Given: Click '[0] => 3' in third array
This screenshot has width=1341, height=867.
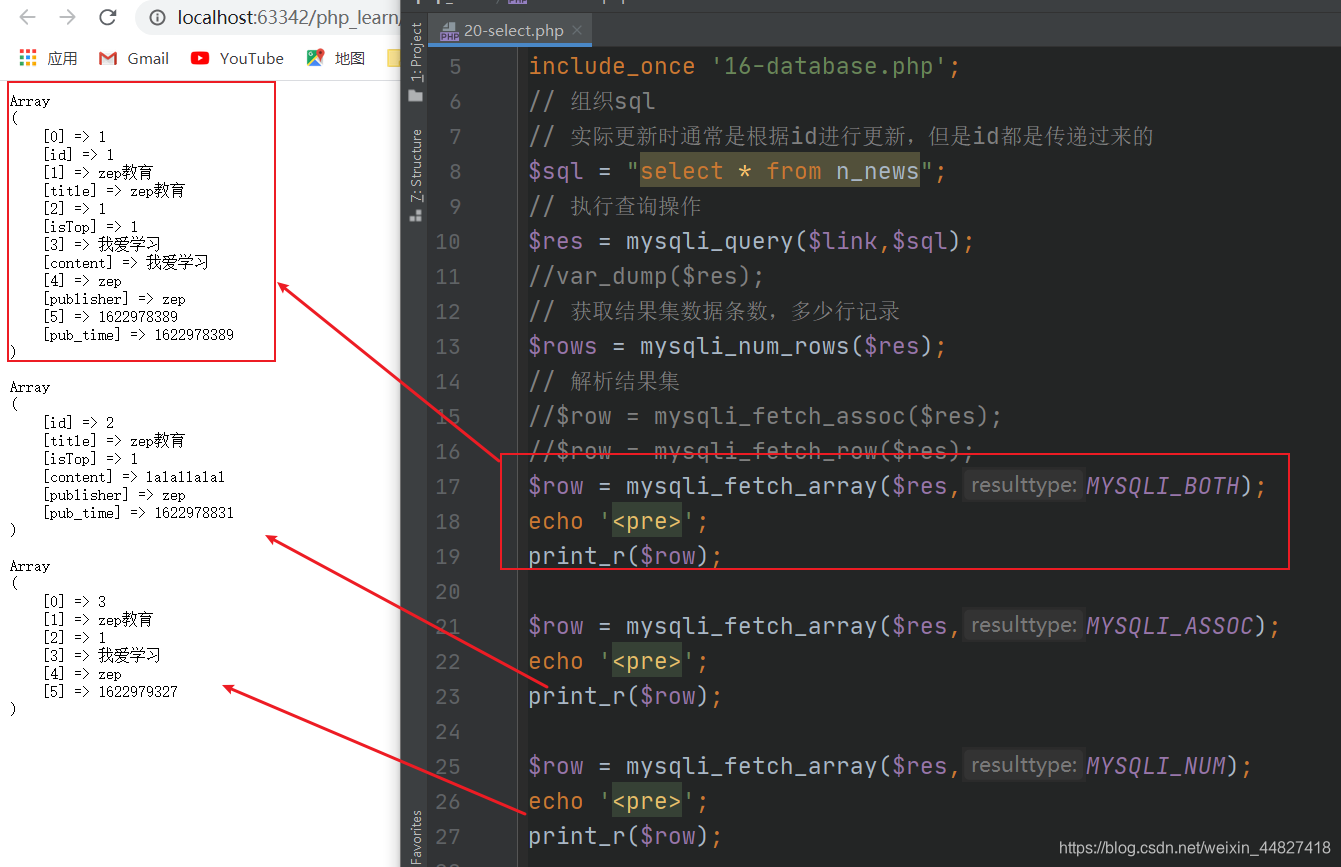Looking at the screenshot, I should (74, 601).
